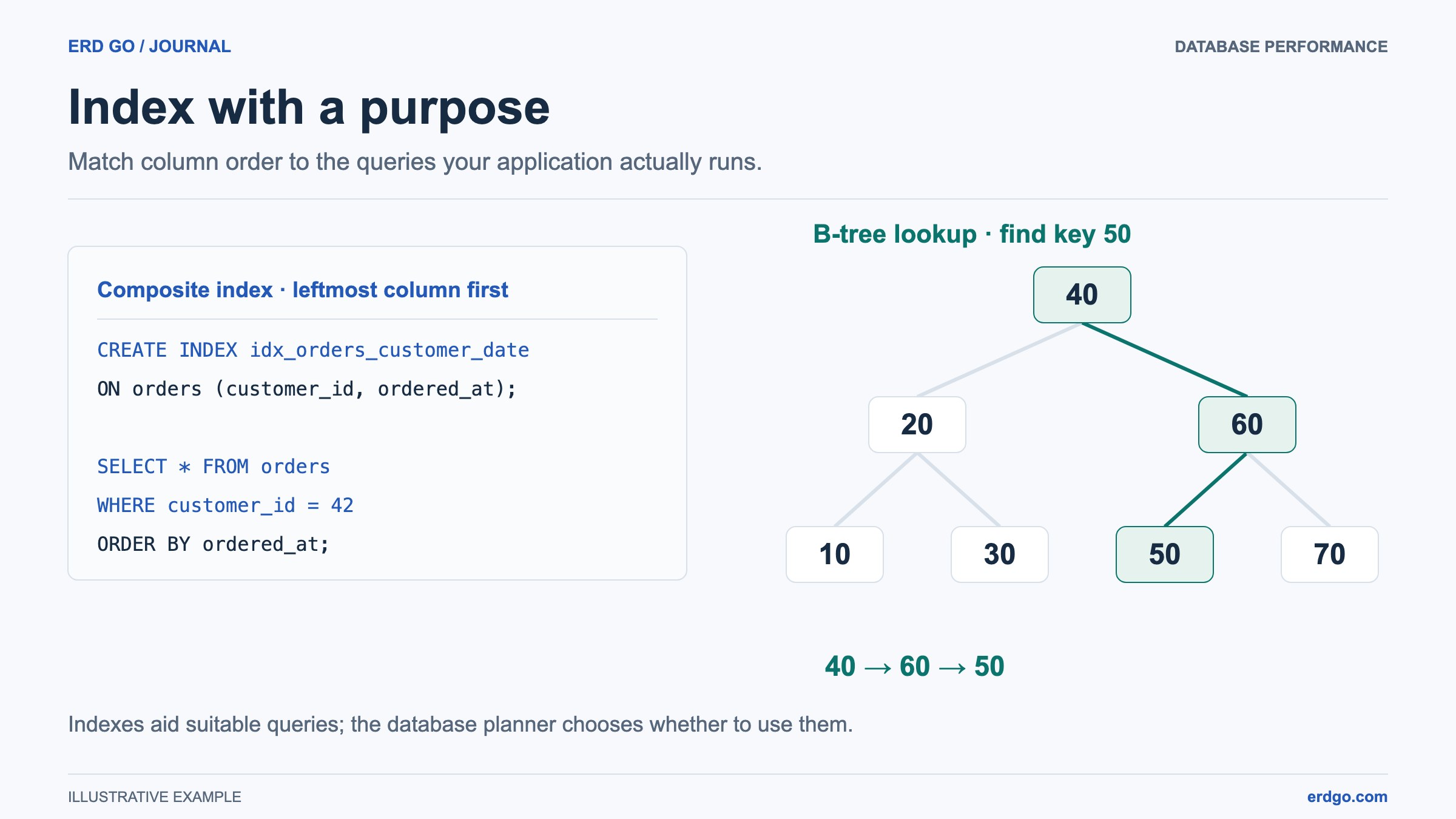Click the WHERE customer_id = 42 line

[225, 505]
